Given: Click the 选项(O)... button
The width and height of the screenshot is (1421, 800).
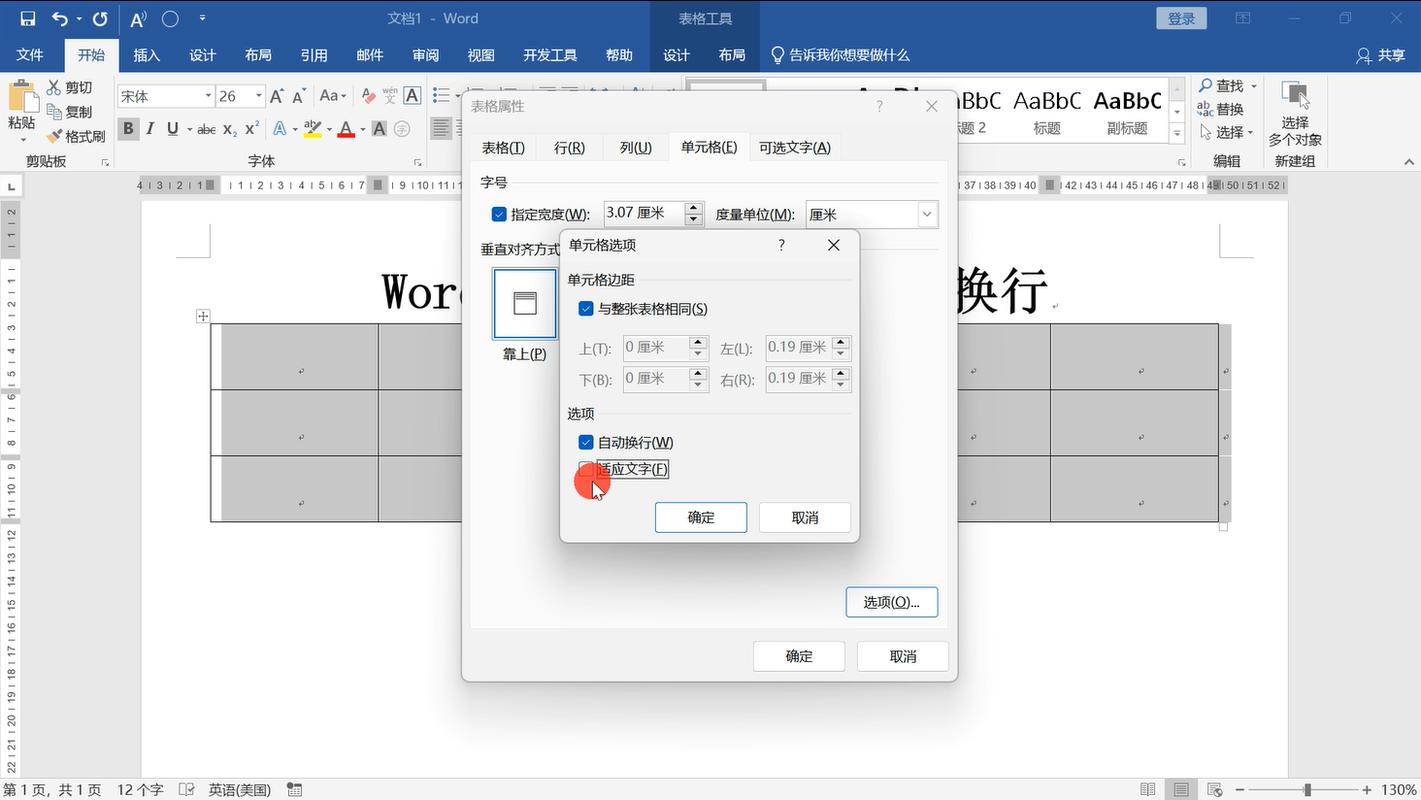Looking at the screenshot, I should point(891,602).
